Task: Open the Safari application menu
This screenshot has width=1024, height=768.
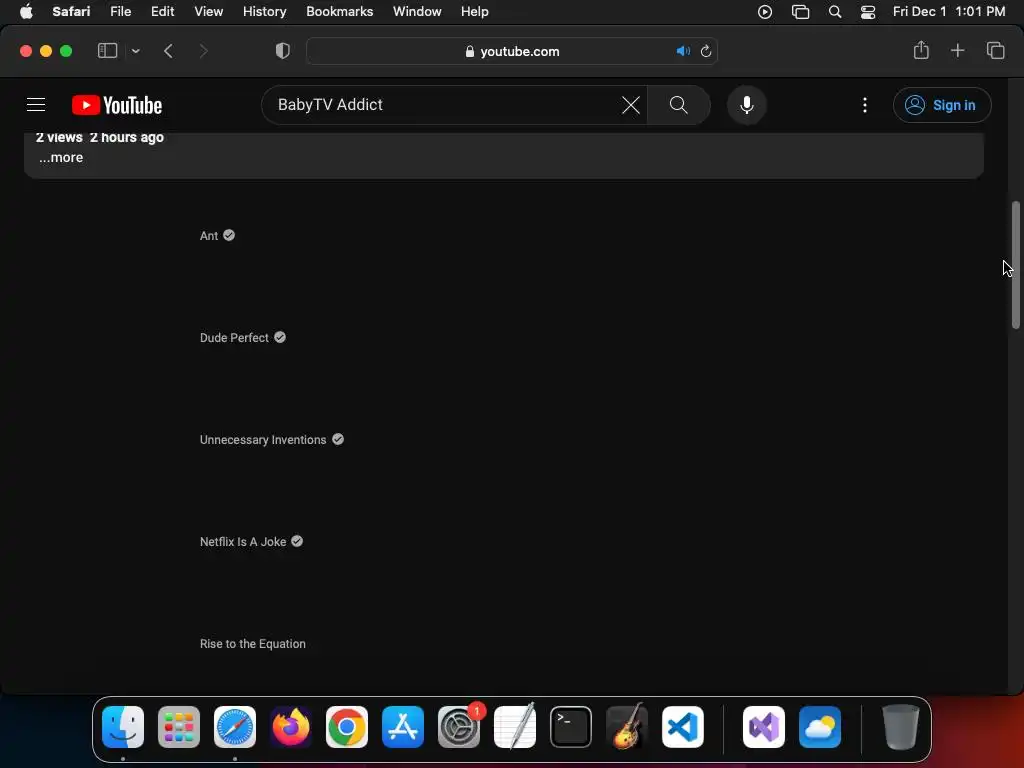Action: (x=71, y=12)
